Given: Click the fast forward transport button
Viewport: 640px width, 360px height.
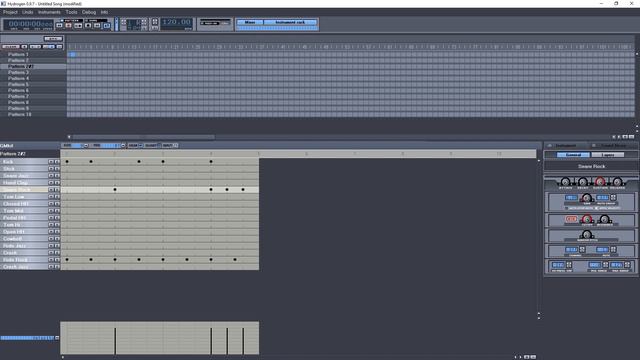Looking at the screenshot, I should (x=97, y=25).
